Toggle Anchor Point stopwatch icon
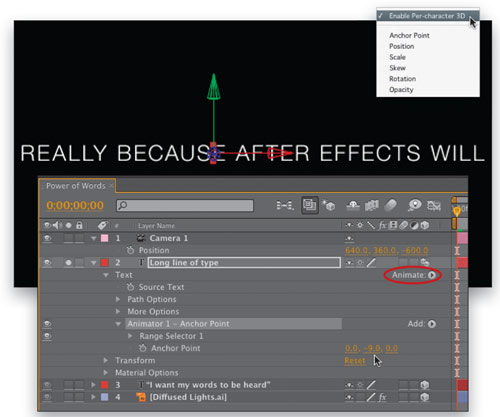500x417 pixels. 143,348
